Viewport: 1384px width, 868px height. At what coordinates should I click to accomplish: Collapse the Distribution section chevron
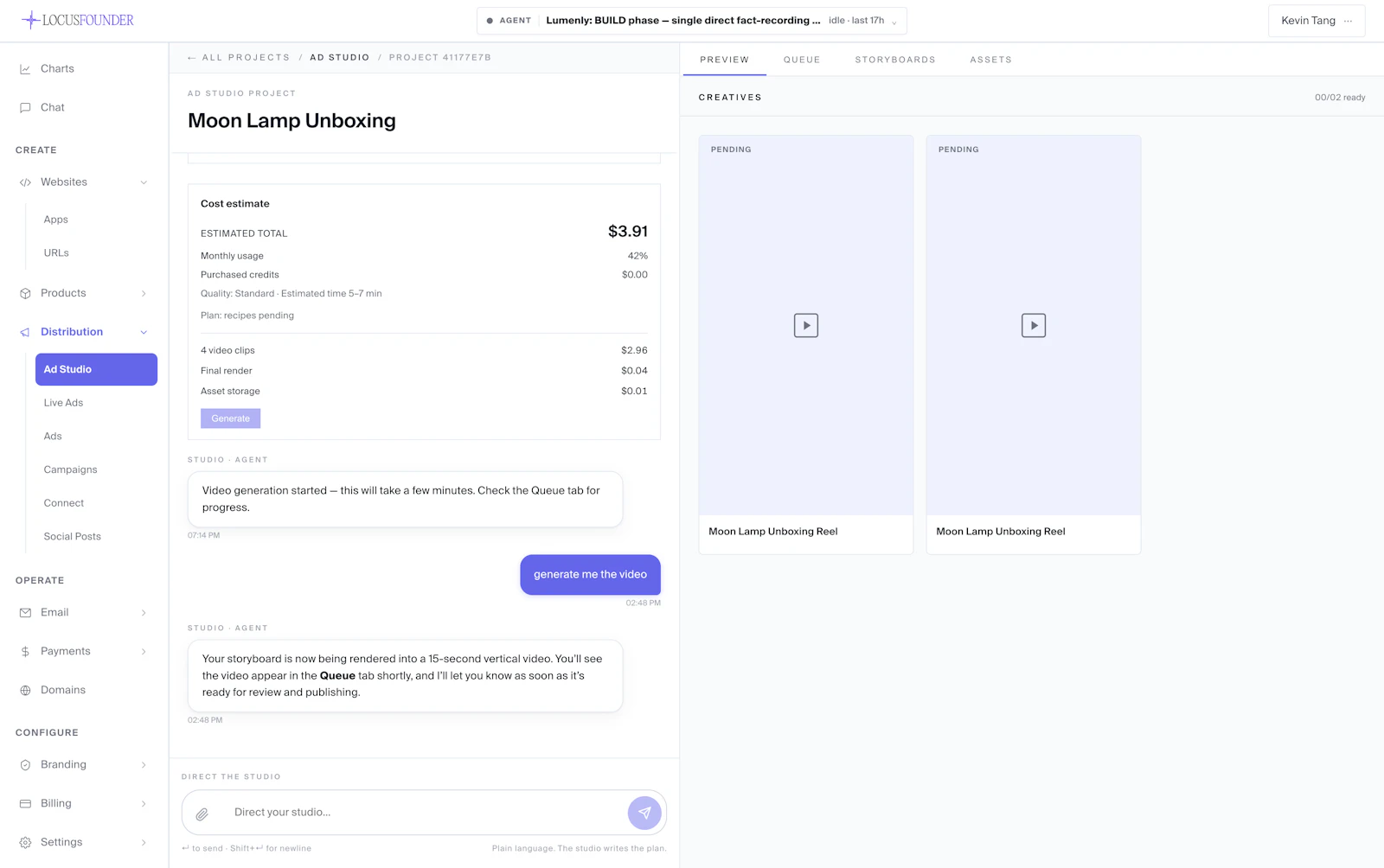coord(144,332)
